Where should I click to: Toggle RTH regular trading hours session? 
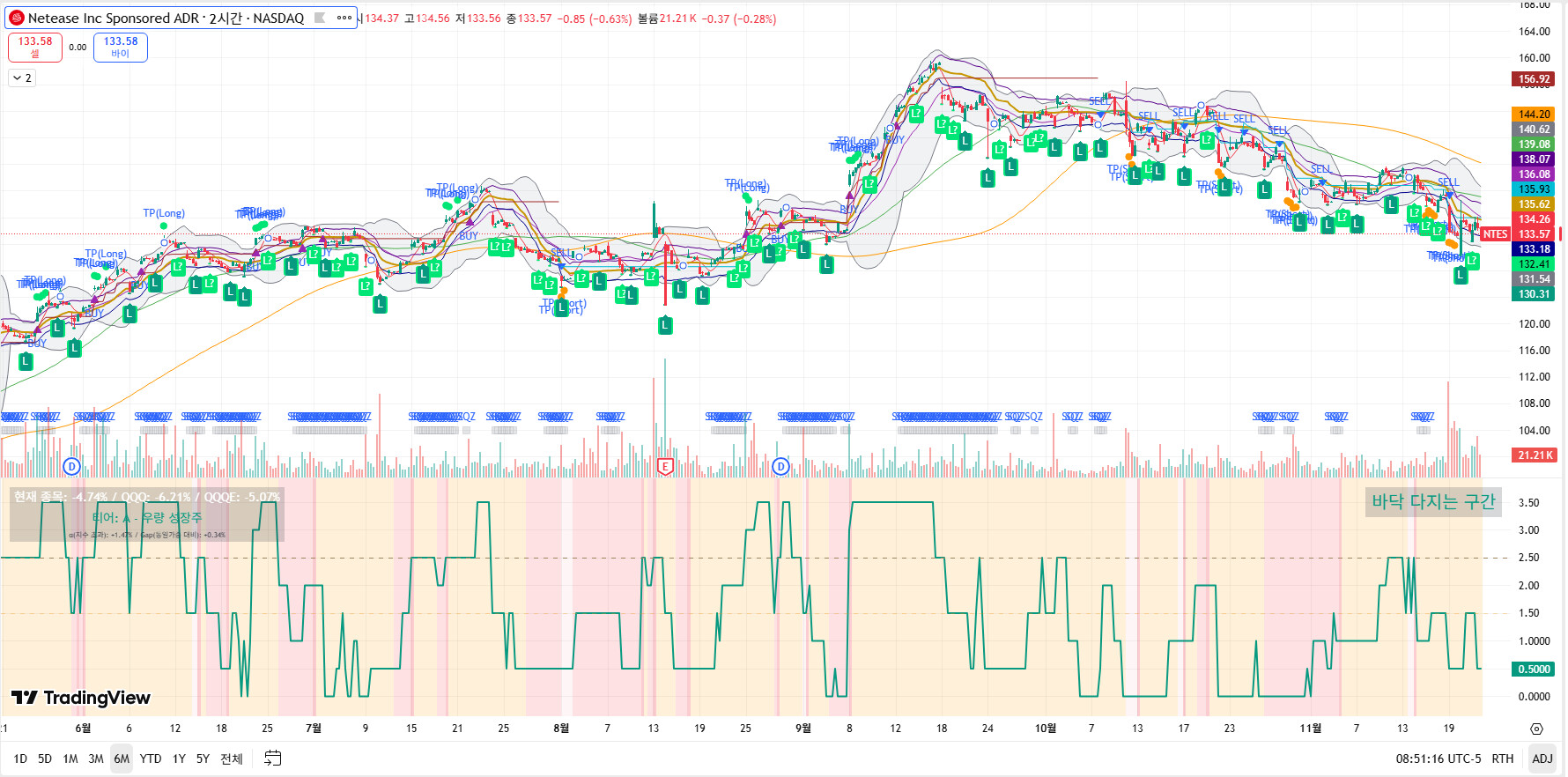pyautogui.click(x=1502, y=758)
